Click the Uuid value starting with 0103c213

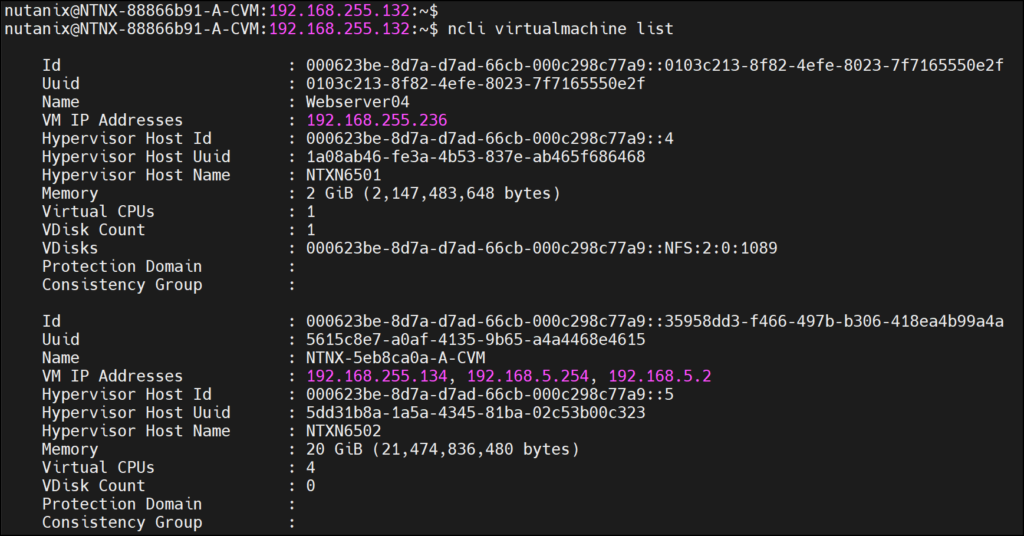coord(475,84)
